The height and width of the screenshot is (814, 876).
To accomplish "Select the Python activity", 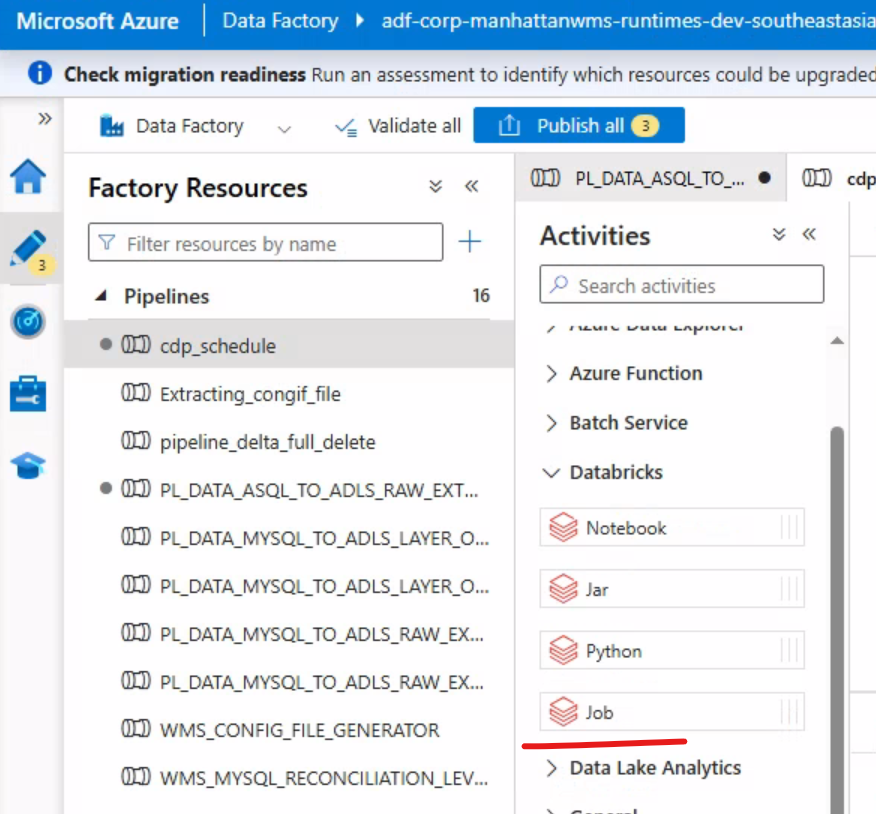I will pos(672,650).
